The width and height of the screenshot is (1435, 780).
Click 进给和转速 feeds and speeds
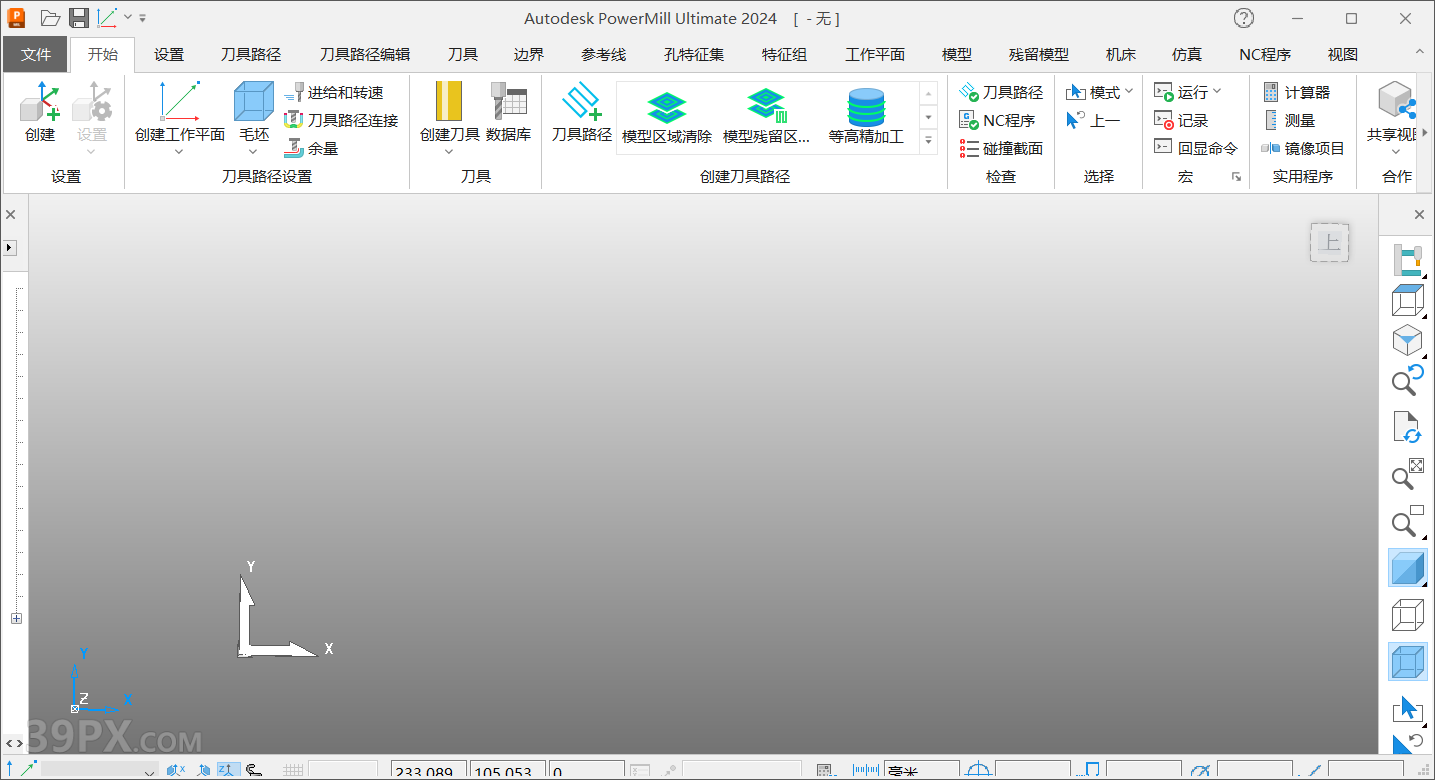tap(334, 92)
